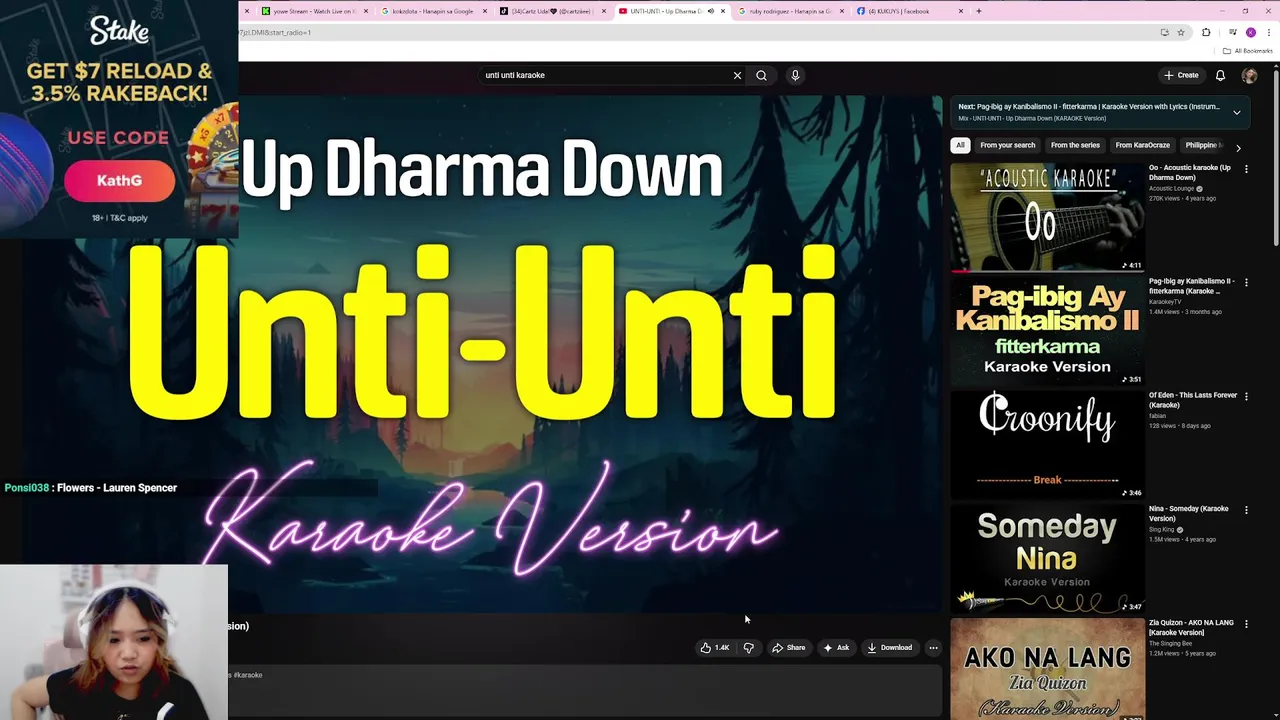
Task: Click the Ask button
Action: click(836, 648)
